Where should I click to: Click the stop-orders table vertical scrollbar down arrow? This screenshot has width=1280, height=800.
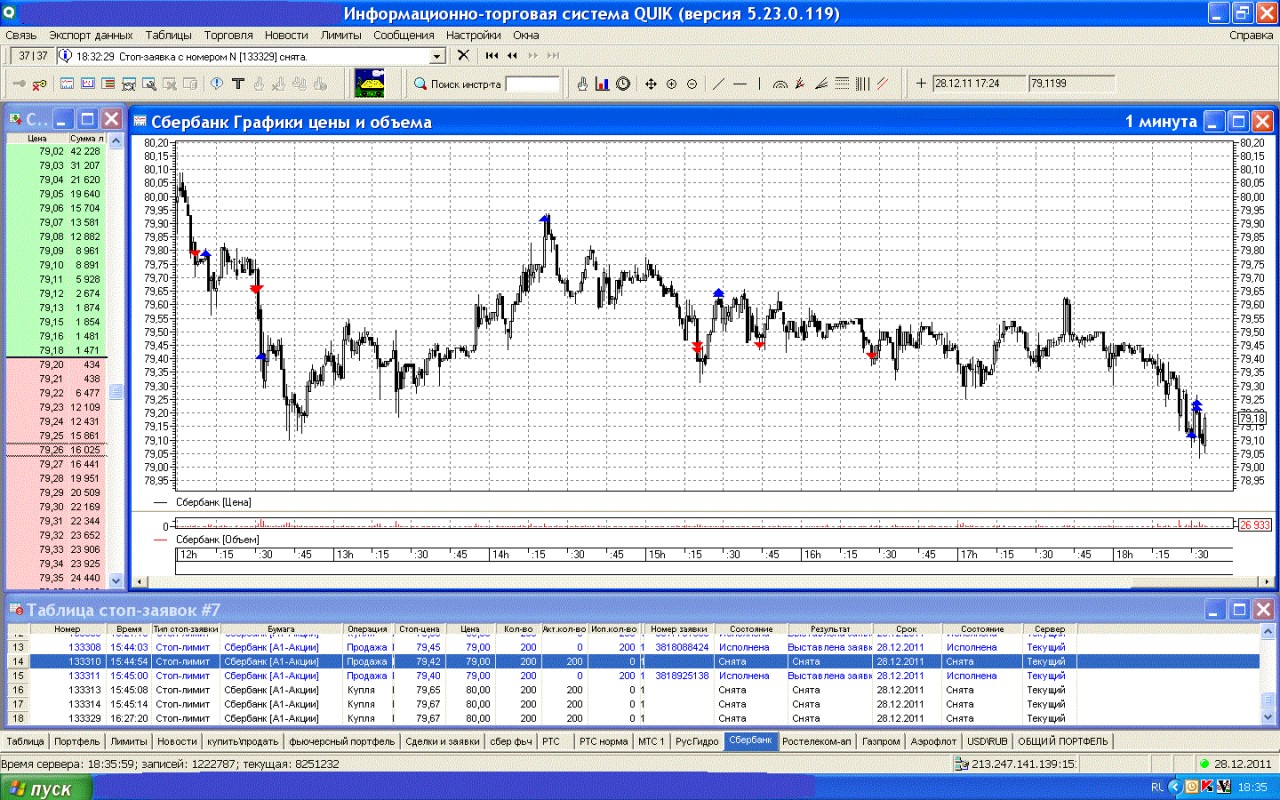coord(1267,718)
